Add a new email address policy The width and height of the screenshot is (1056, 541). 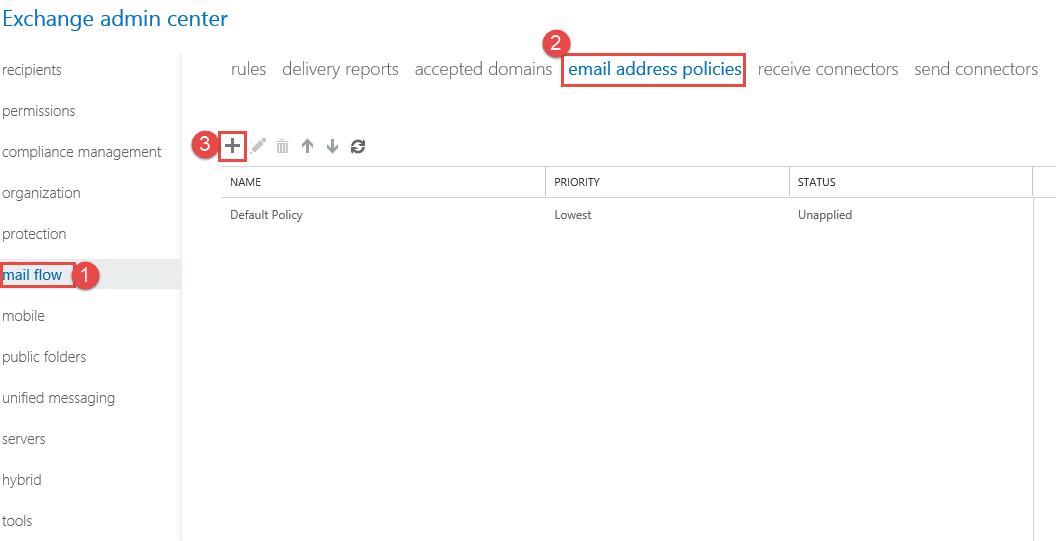(x=232, y=146)
